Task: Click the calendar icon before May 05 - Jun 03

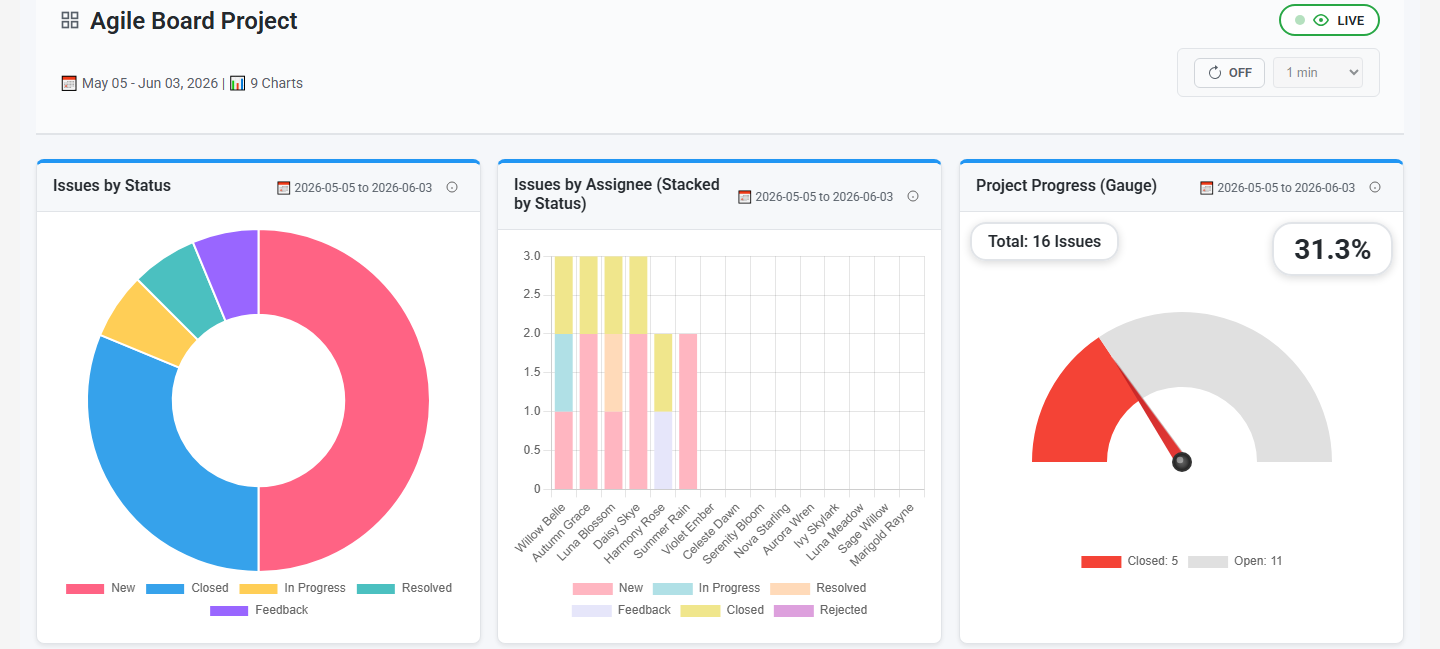Action: click(x=69, y=83)
